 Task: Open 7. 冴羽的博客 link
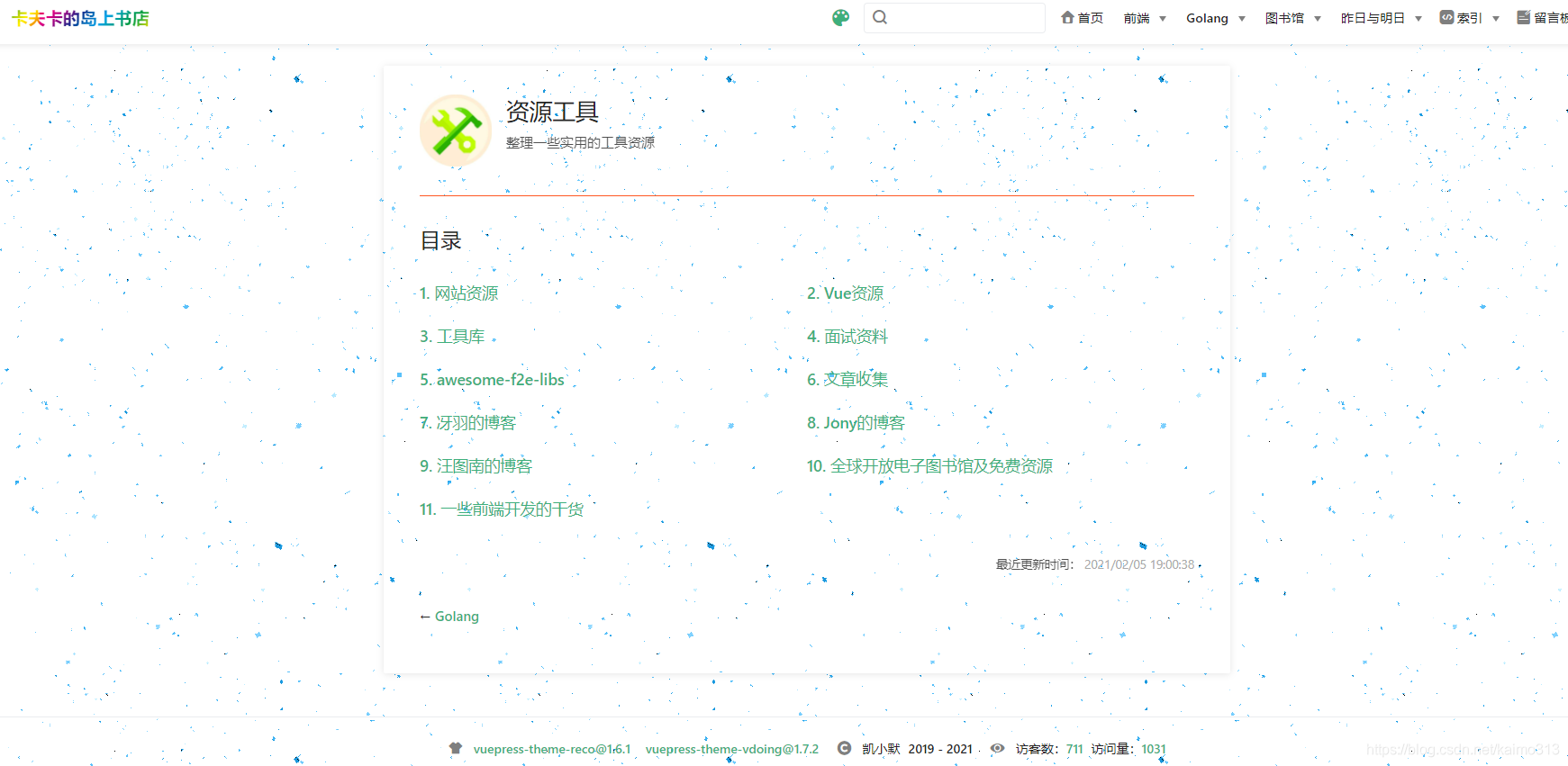point(467,423)
